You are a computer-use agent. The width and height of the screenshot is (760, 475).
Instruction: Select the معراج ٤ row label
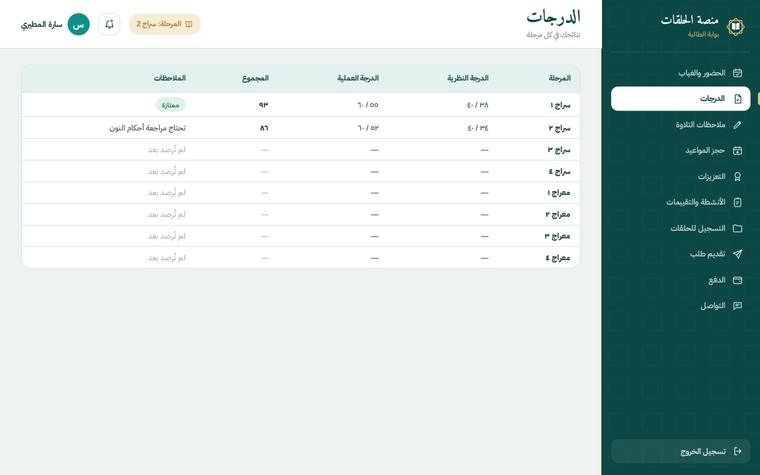coord(558,258)
